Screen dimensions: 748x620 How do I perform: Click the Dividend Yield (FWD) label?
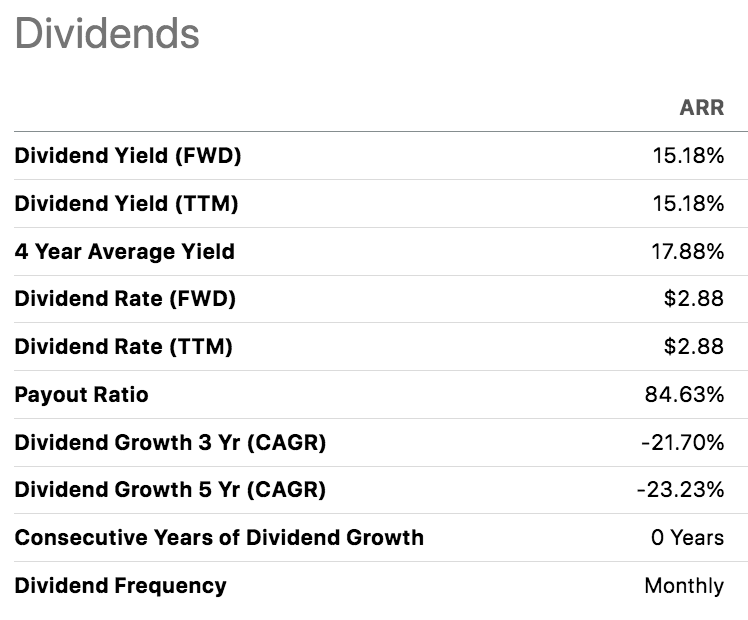click(x=128, y=156)
